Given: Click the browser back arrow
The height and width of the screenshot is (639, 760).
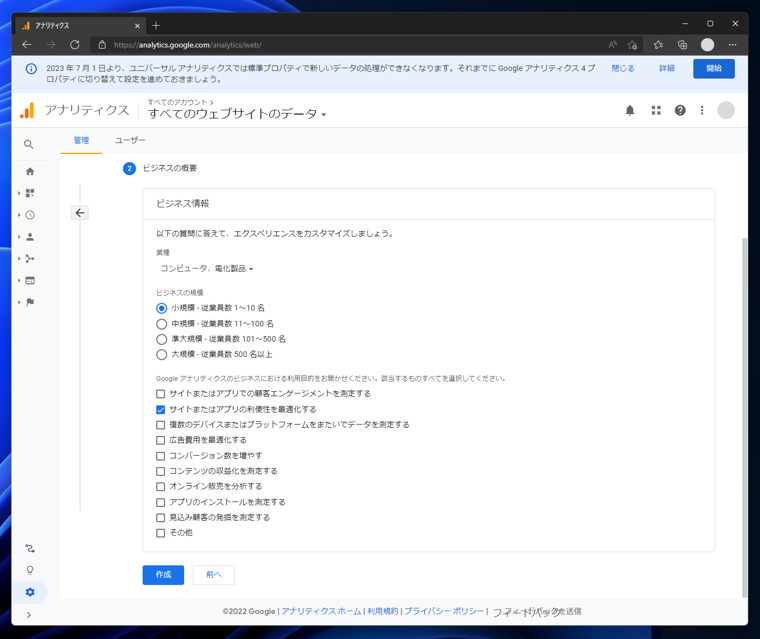Looking at the screenshot, I should tap(27, 45).
